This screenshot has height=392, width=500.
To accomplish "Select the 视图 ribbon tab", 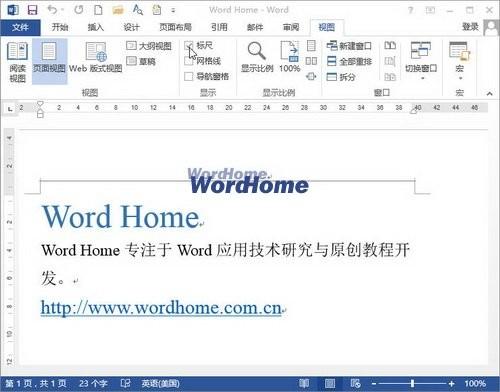I will (x=327, y=27).
